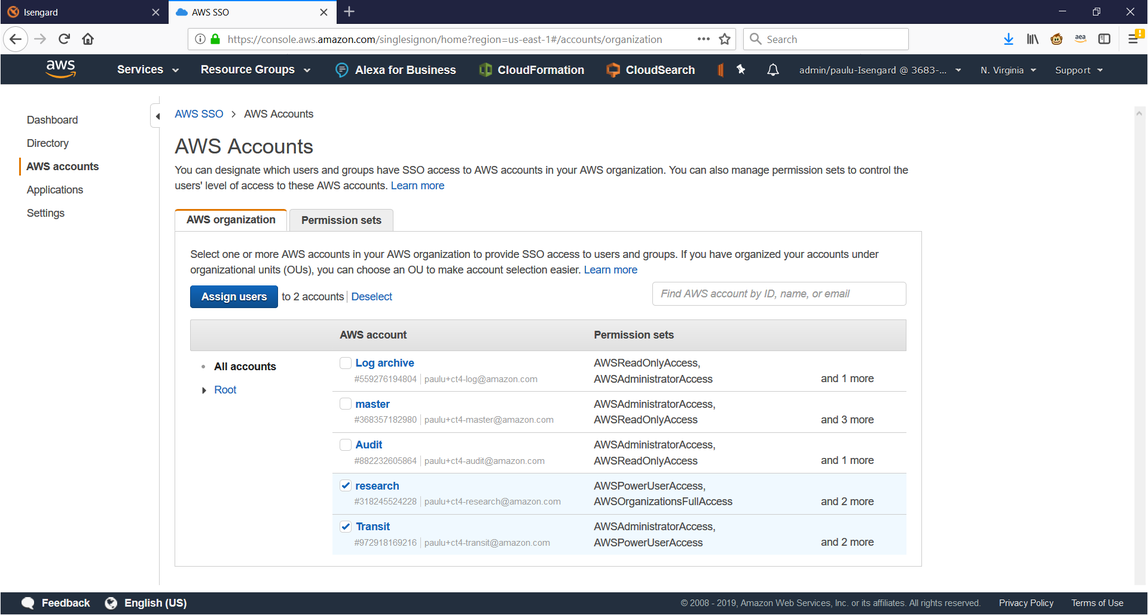Image resolution: width=1148 pixels, height=615 pixels.
Task: Open the Log archive account link
Action: pos(384,363)
